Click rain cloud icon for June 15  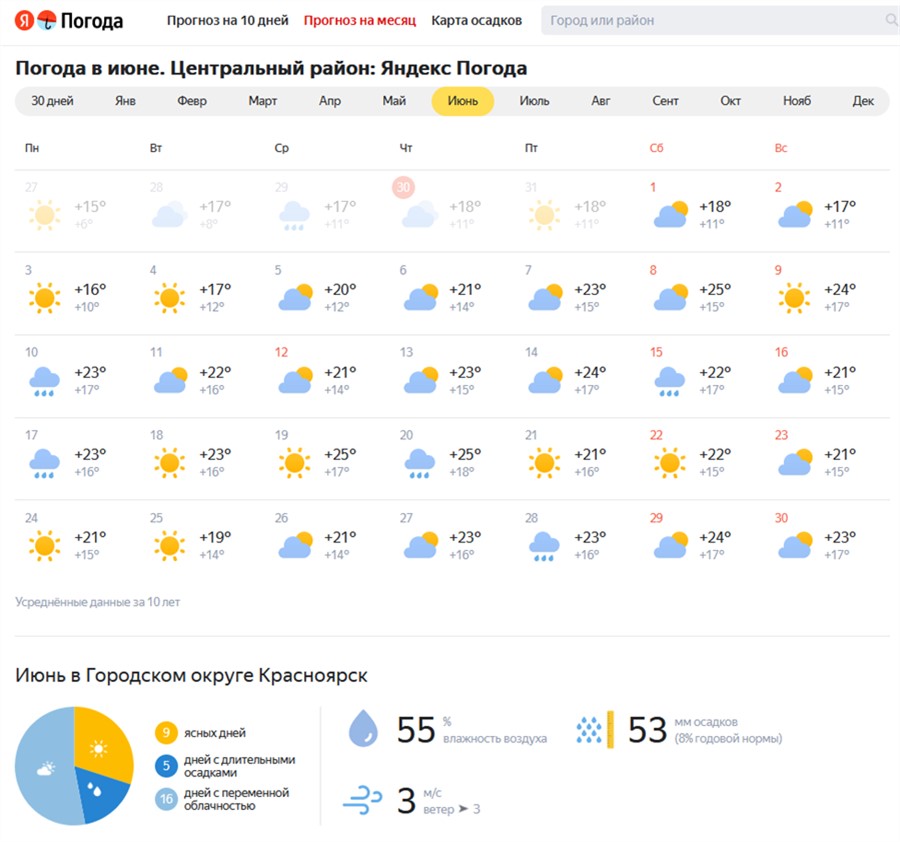[669, 382]
